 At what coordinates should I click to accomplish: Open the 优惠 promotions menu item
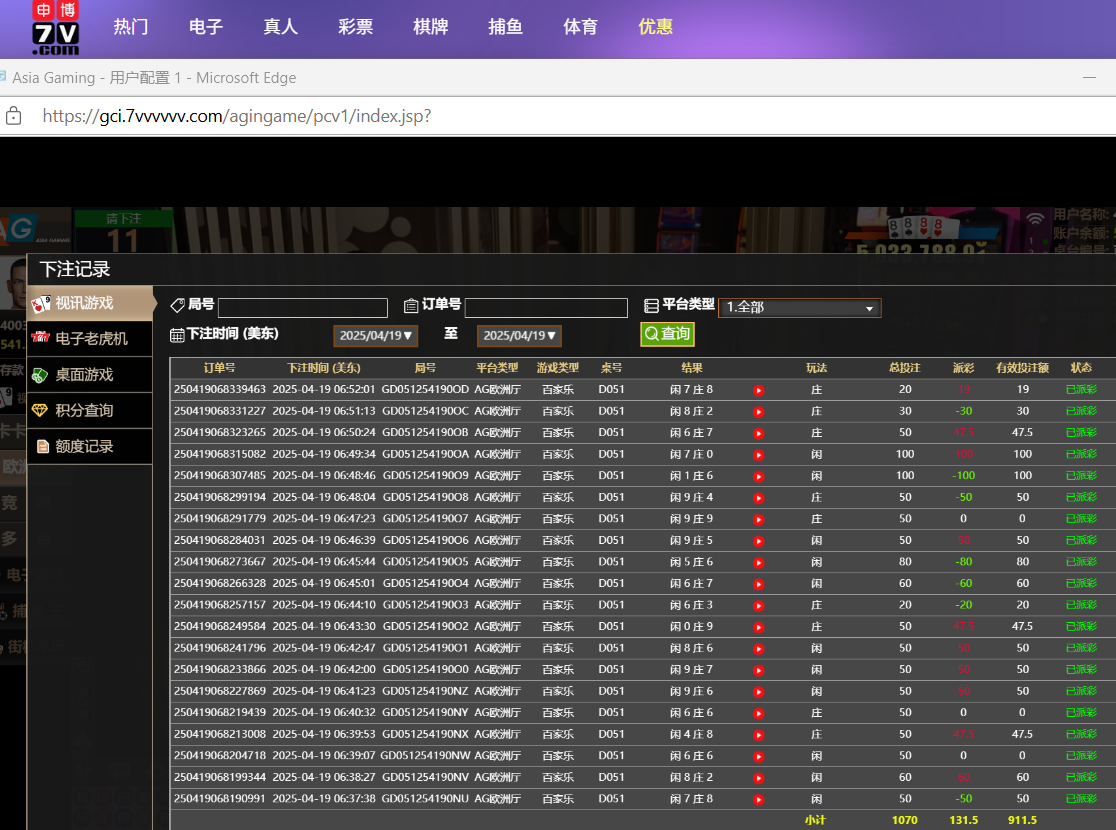coord(655,27)
